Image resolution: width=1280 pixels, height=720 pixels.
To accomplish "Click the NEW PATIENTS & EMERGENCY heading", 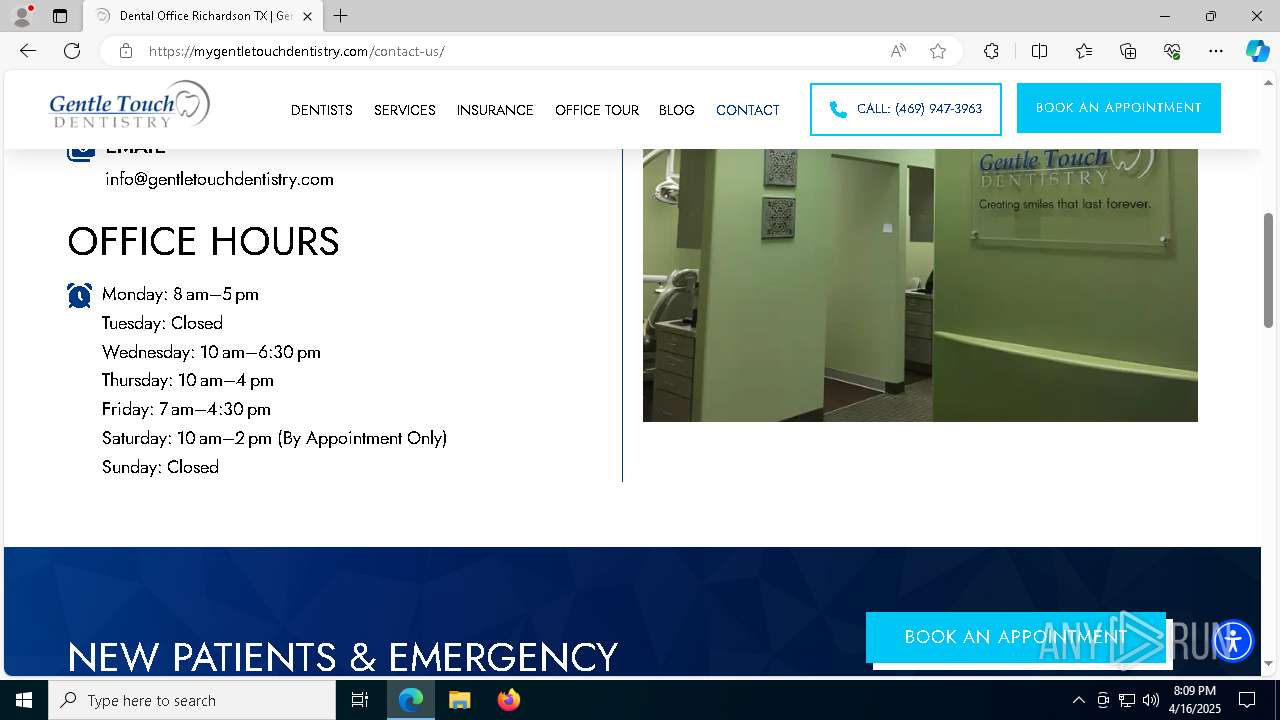I will click(x=343, y=657).
